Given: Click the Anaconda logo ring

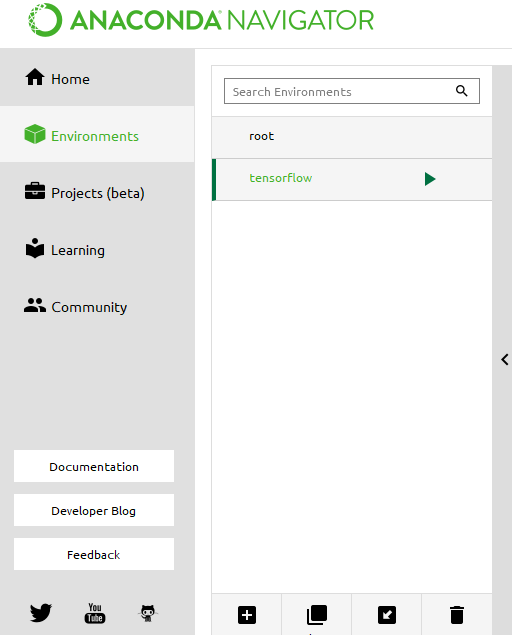Looking at the screenshot, I should pos(45,20).
